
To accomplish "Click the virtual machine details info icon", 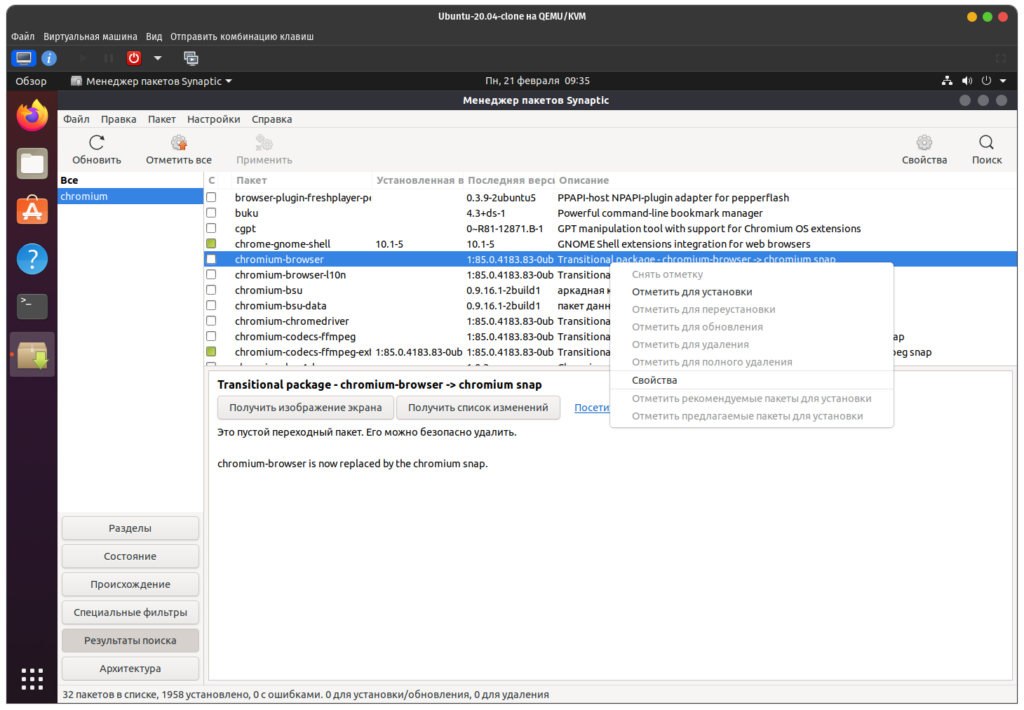I will pyautogui.click(x=49, y=58).
